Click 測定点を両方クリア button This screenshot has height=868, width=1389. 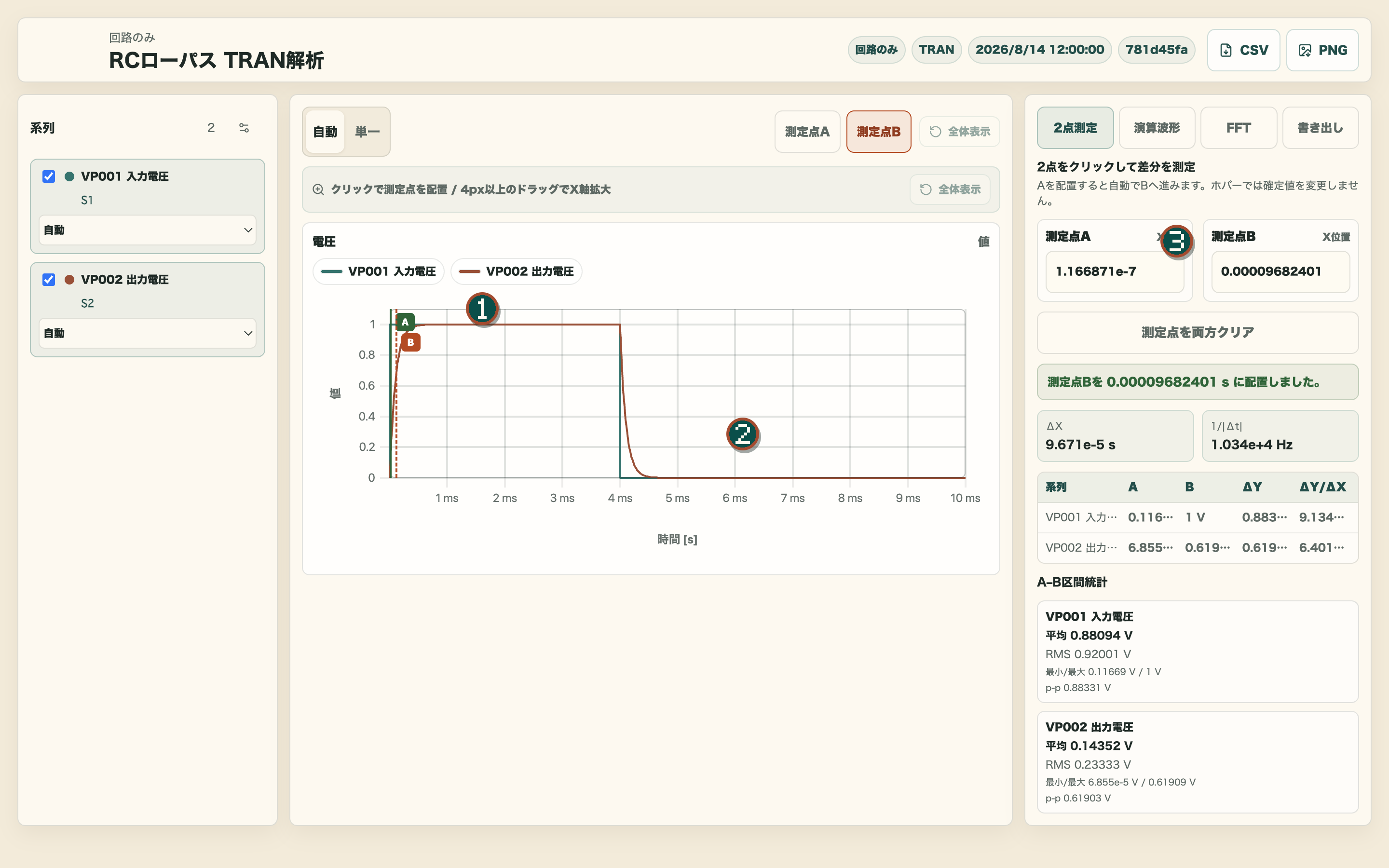point(1198,332)
